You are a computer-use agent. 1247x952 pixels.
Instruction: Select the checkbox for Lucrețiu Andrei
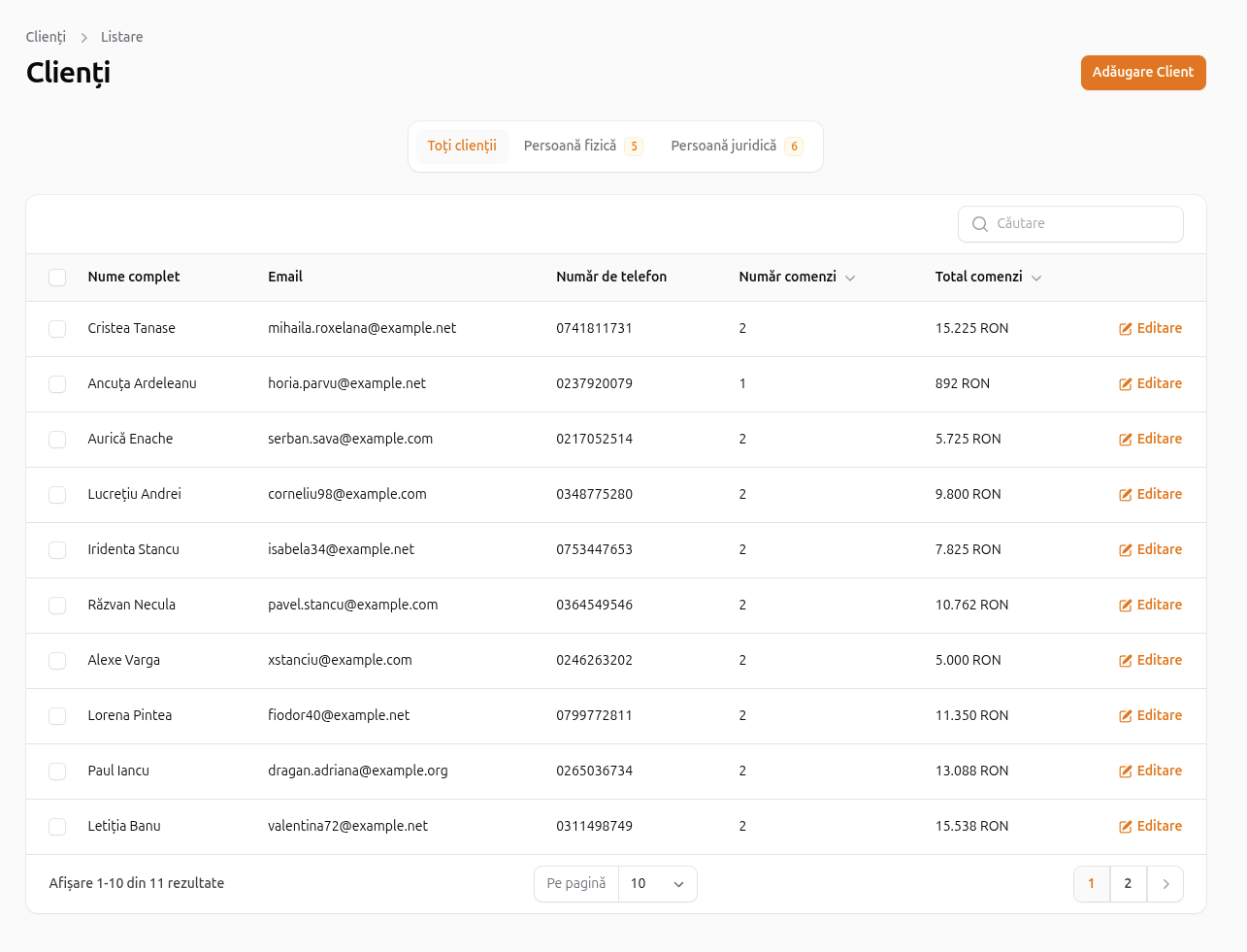(57, 495)
